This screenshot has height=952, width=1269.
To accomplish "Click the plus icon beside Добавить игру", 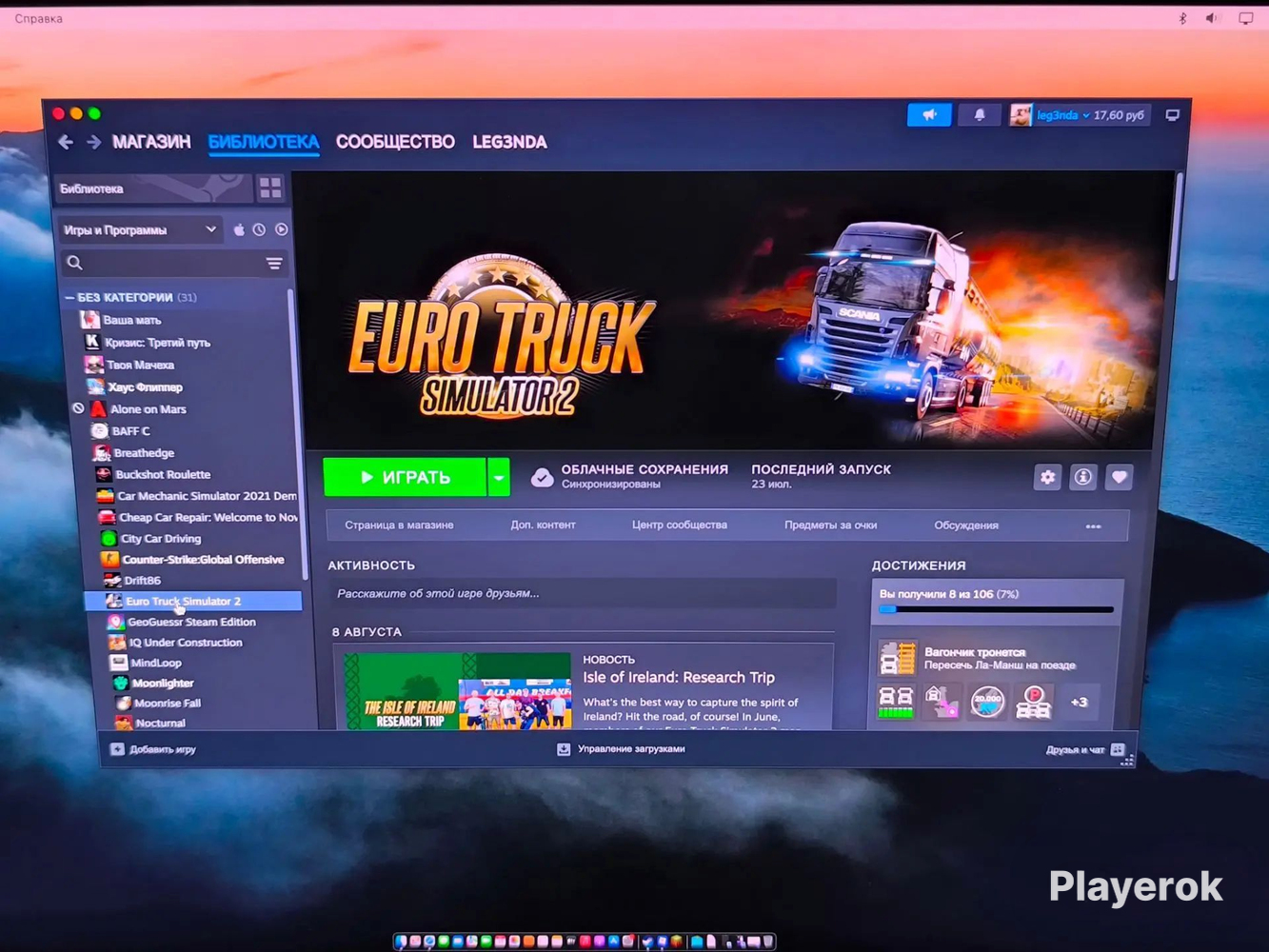I will pos(117,749).
